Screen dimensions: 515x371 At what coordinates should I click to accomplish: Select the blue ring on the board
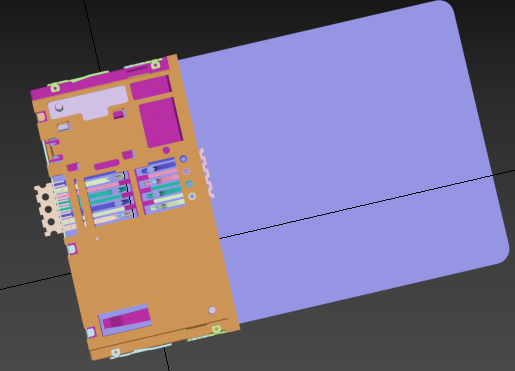pyautogui.click(x=183, y=159)
